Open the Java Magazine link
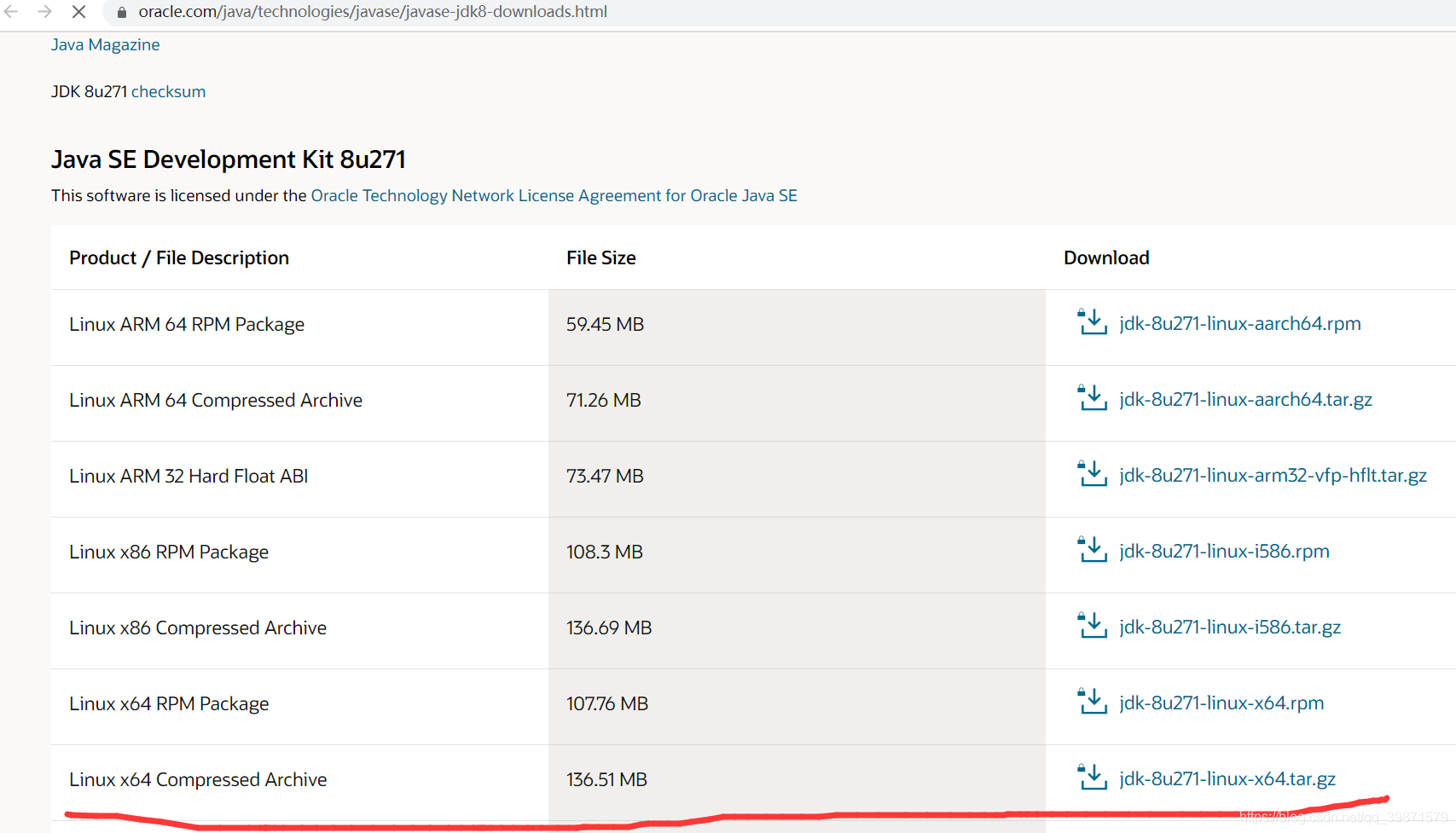This screenshot has height=833, width=1456. coord(105,44)
